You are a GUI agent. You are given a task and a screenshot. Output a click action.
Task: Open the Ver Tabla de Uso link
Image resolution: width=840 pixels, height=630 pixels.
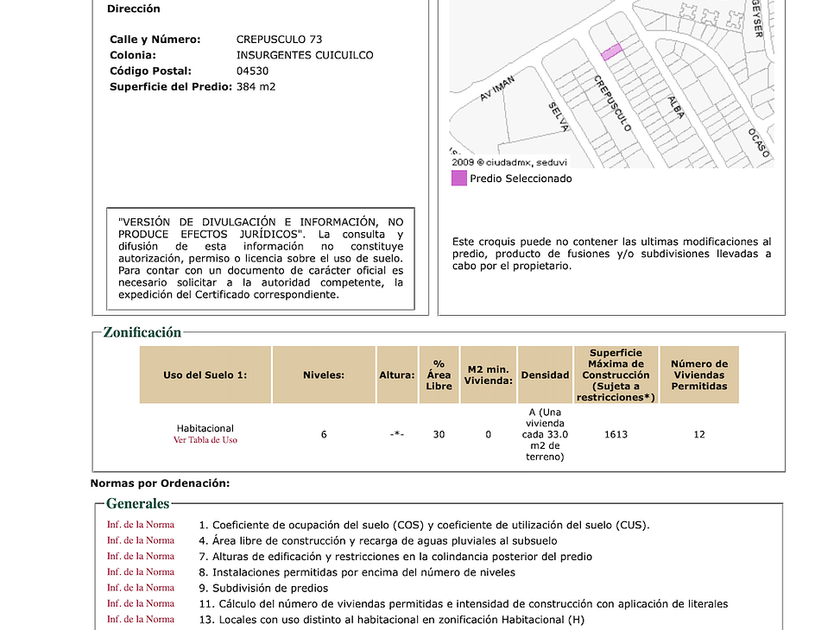click(205, 440)
